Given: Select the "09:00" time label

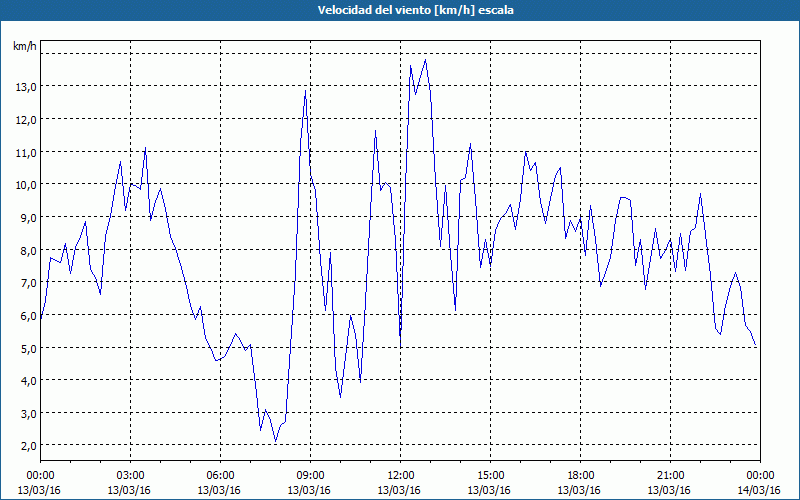Looking at the screenshot, I should pyautogui.click(x=311, y=476).
